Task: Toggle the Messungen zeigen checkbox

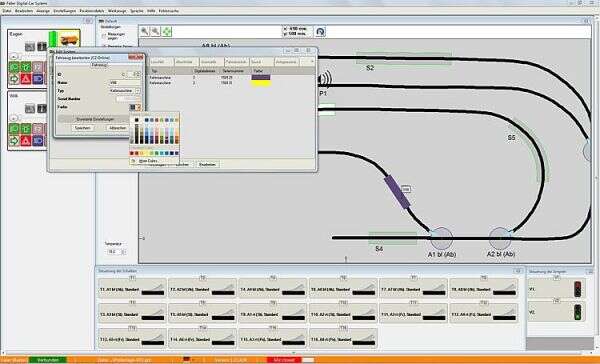Action: click(x=104, y=35)
